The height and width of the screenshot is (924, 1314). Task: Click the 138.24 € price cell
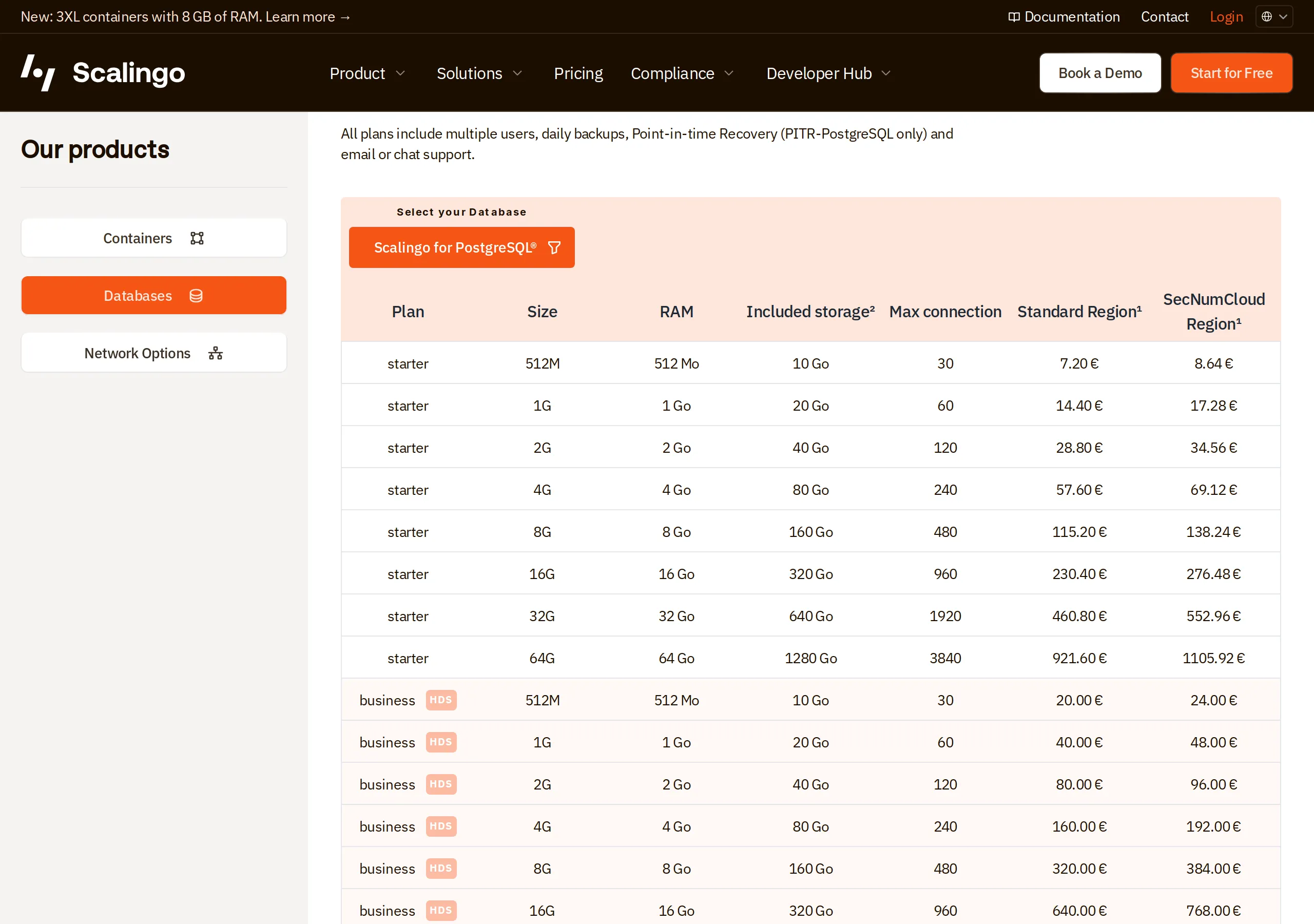pos(1214,532)
